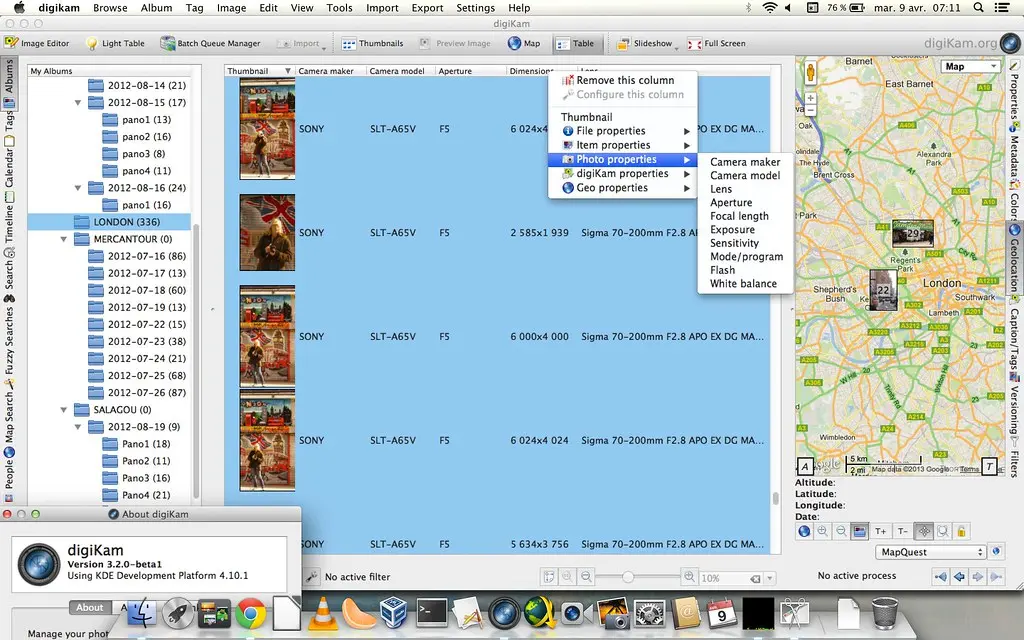Screen dimensions: 1024x640
Task: Open the Map type dropdown on map
Action: point(970,67)
